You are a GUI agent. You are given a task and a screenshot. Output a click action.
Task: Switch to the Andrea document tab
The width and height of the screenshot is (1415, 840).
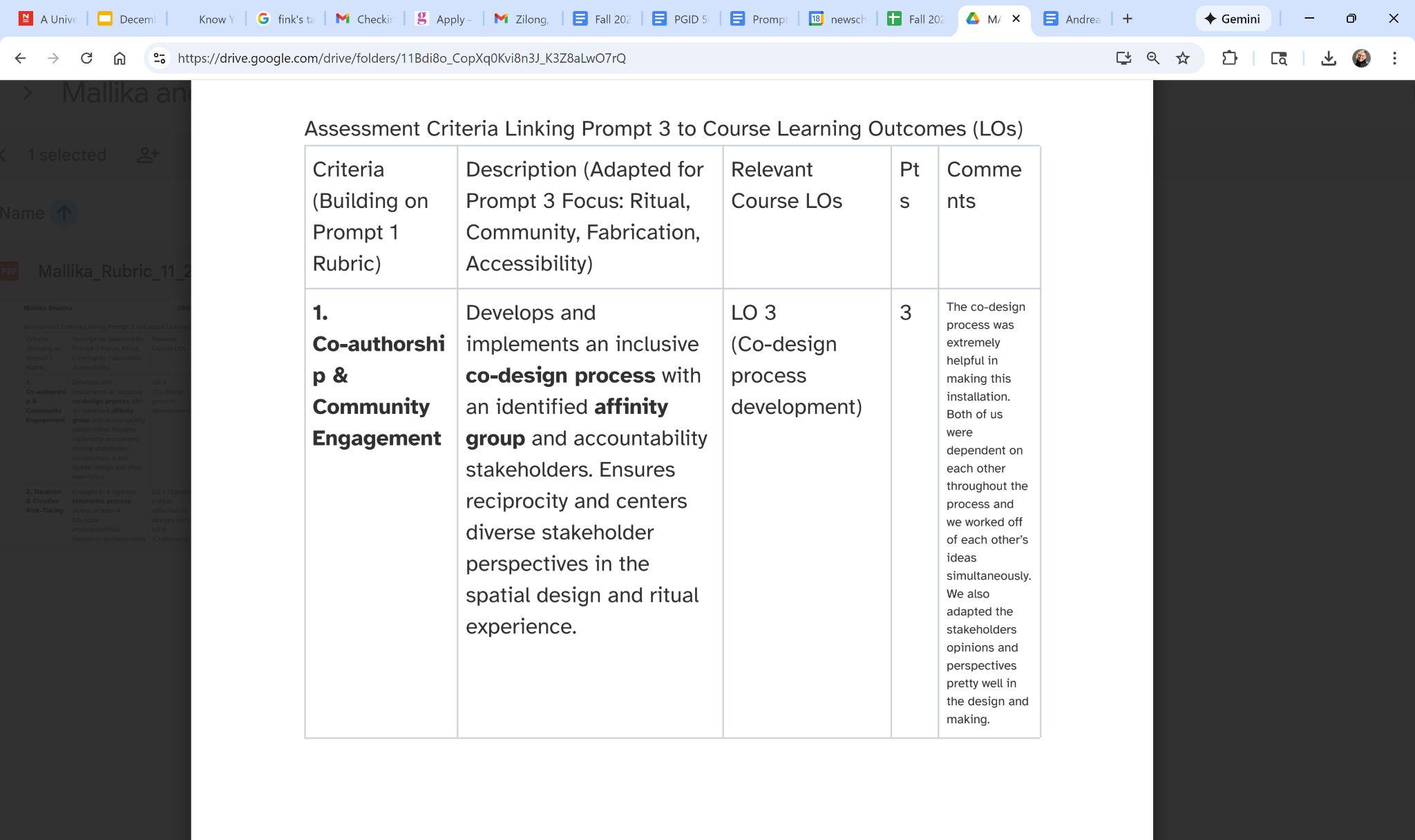pos(1073,19)
